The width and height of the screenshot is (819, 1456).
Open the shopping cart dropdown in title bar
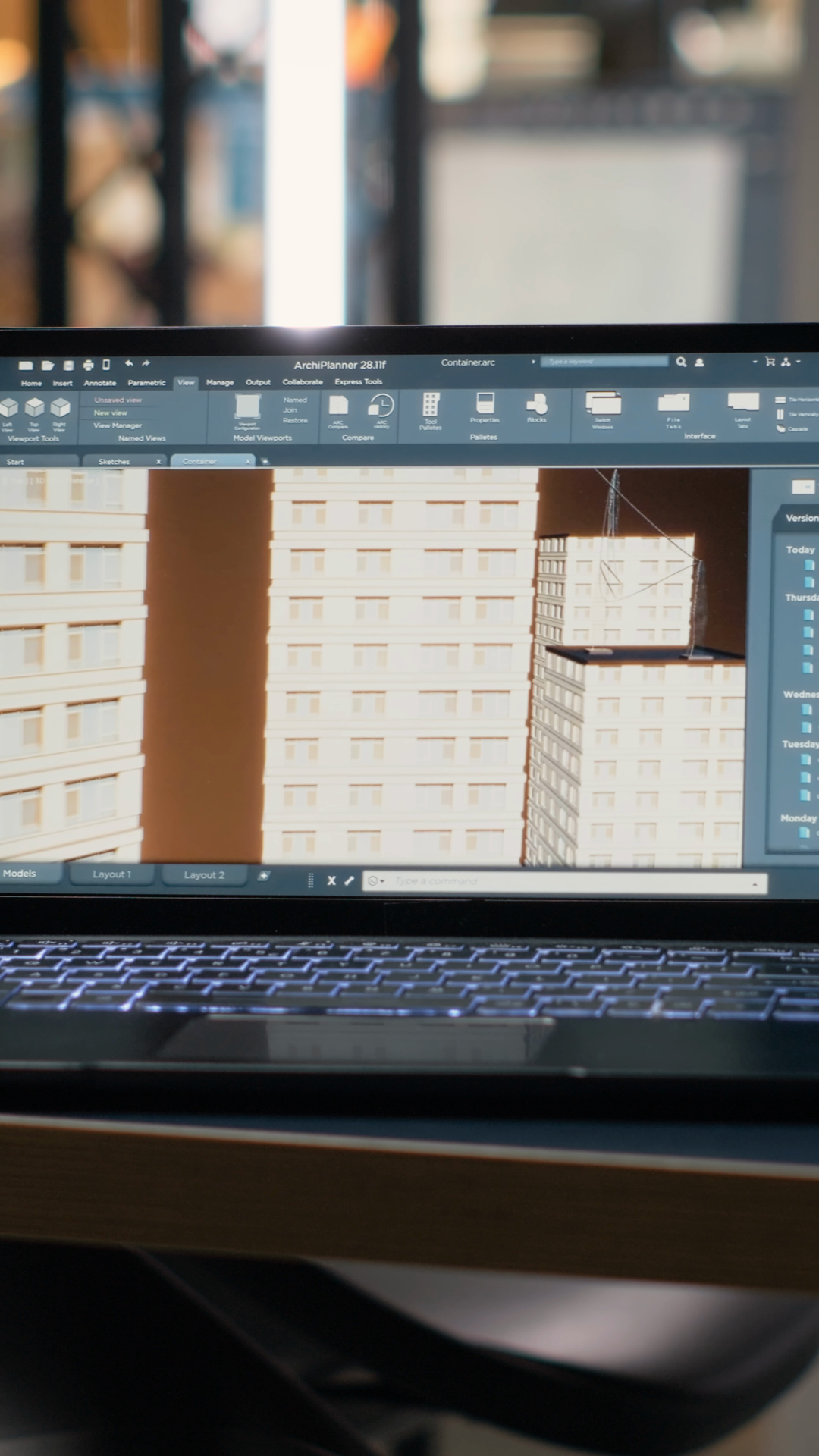[x=770, y=362]
